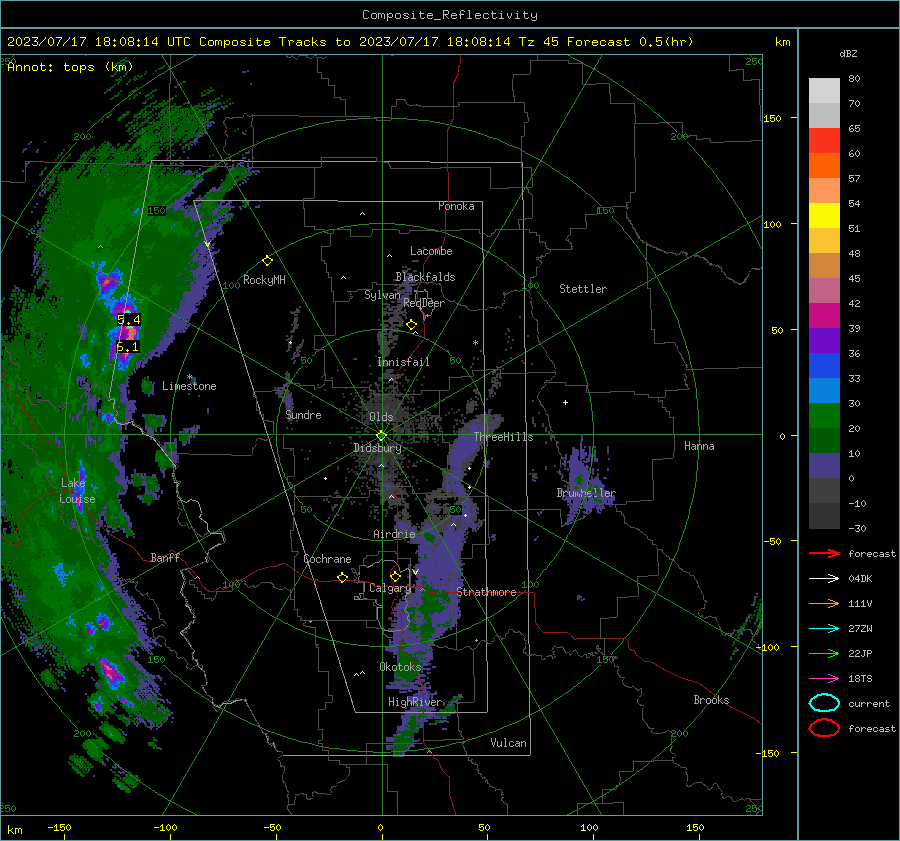
Task: Click the Hanna city label
Action: [x=699, y=446]
